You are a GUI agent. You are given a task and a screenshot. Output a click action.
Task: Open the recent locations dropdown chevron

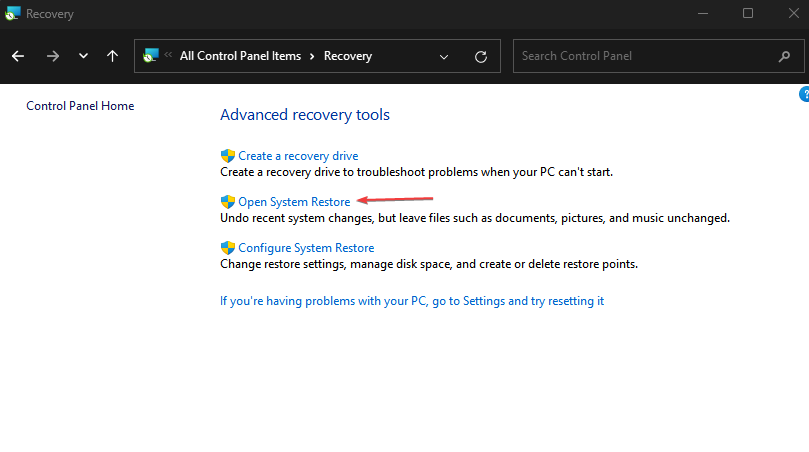83,56
